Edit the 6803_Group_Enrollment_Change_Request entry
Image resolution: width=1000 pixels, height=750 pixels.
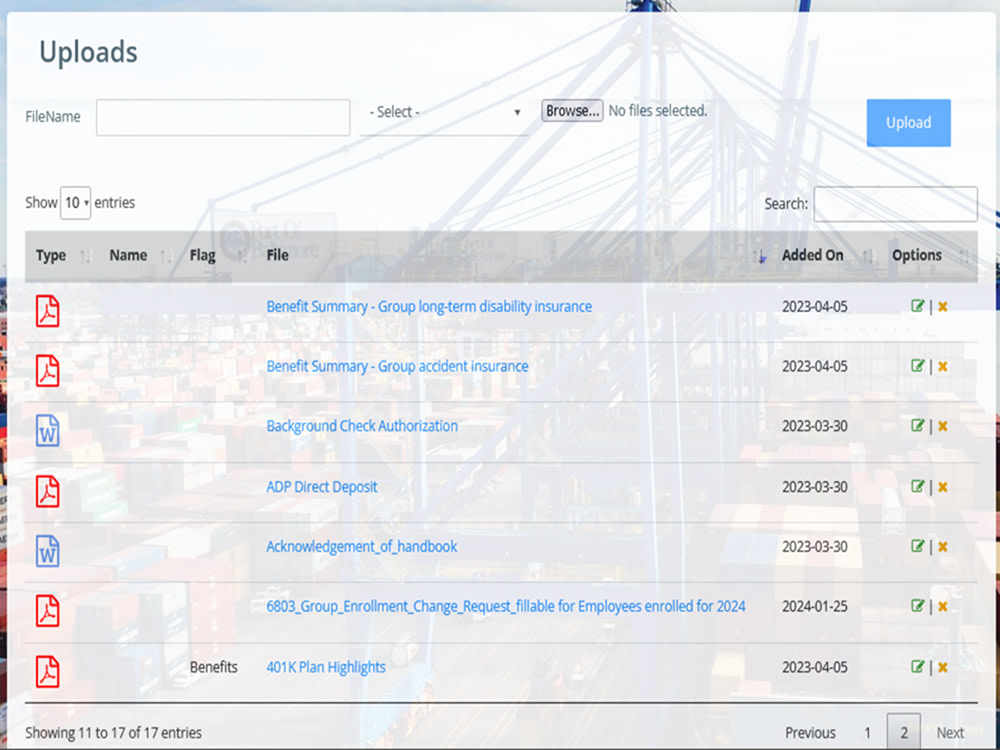coord(918,606)
